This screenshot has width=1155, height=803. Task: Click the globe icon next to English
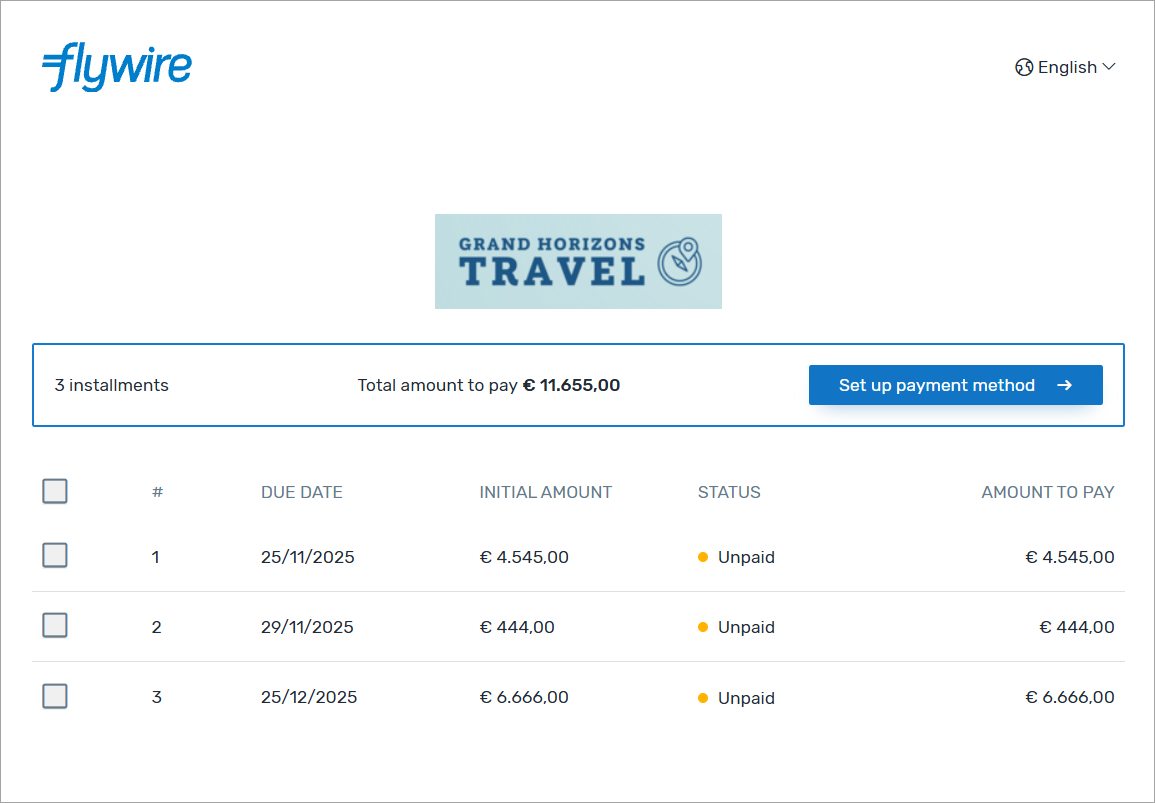coord(1024,68)
